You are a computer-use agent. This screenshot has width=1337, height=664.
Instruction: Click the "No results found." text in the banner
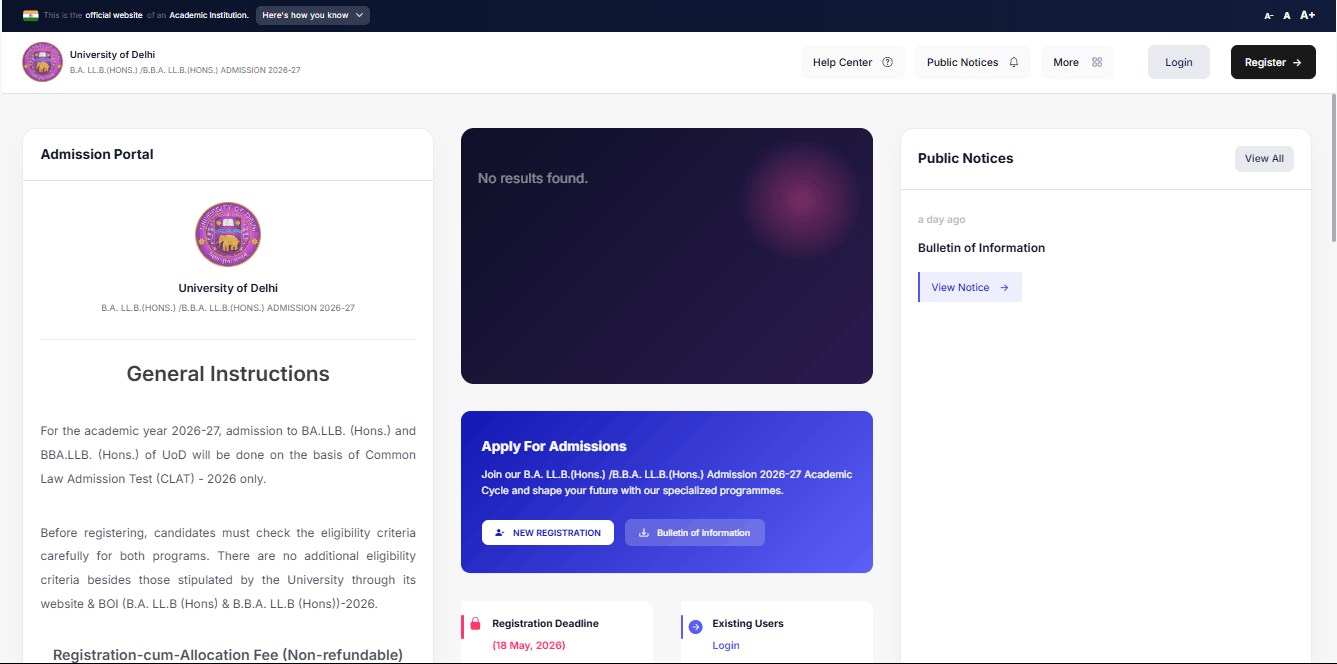click(533, 178)
